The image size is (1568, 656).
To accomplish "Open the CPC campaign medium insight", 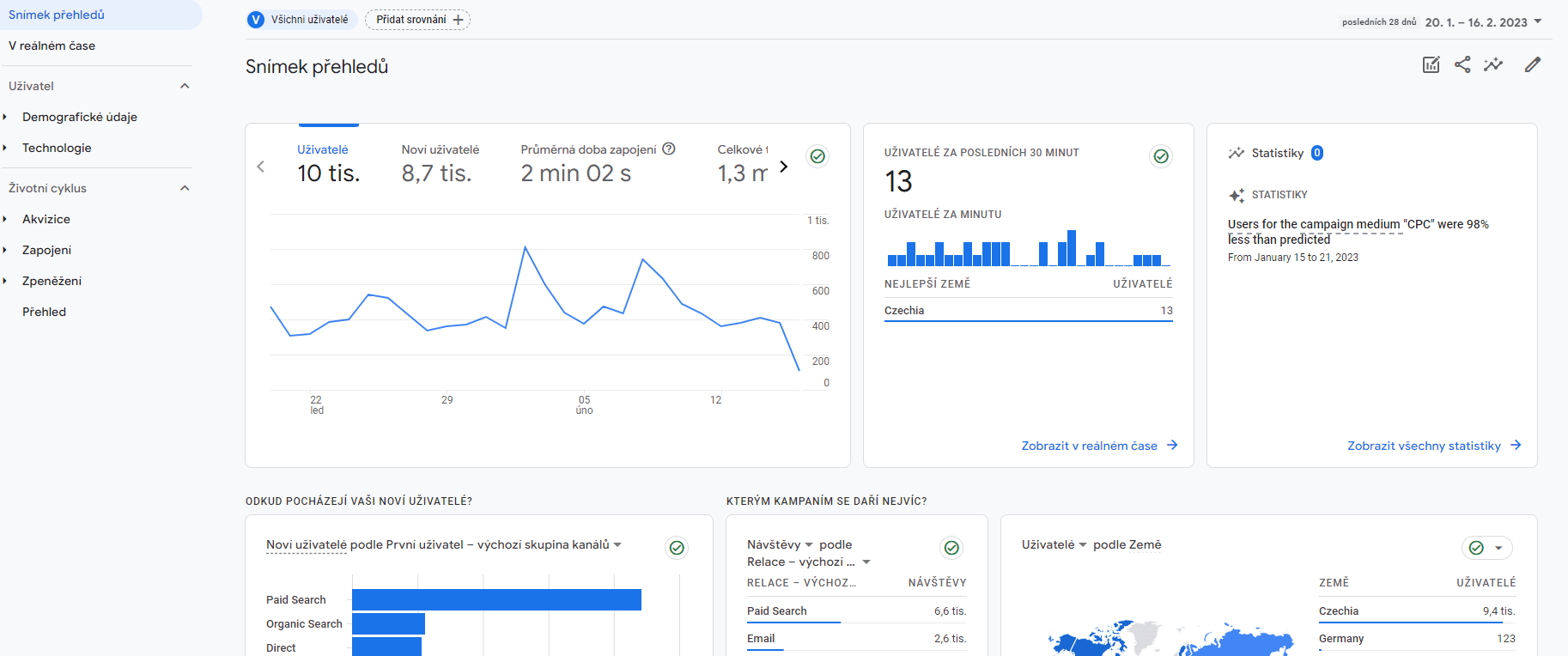I will pos(1358,232).
